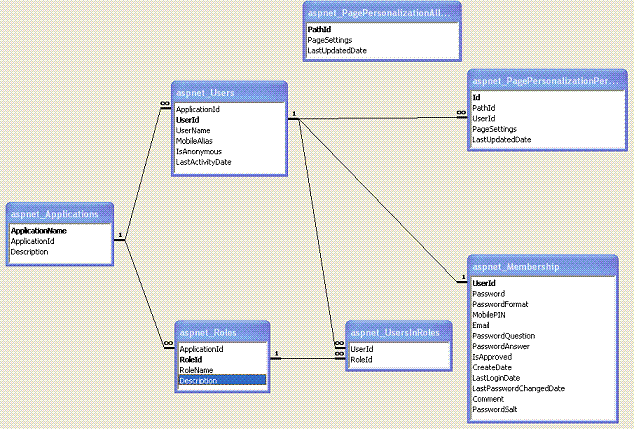The height and width of the screenshot is (429, 634).
Task: Select relationship line from aspnet_Users to aspnet_PagePersonalizationPer
Action: click(378, 118)
